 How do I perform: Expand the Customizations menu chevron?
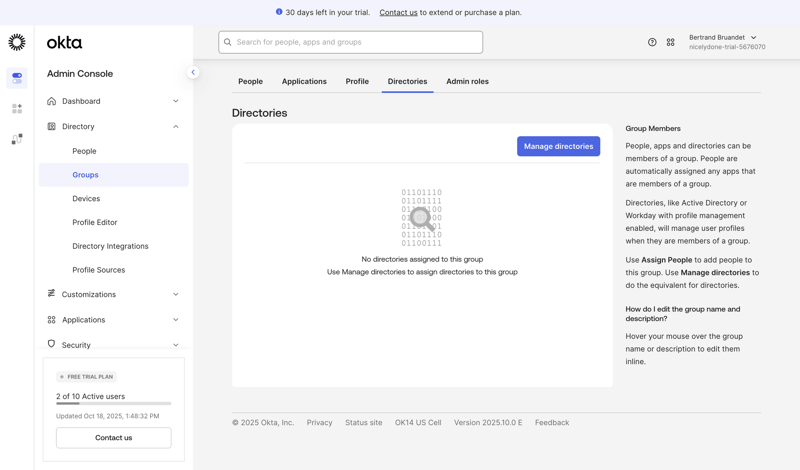point(176,294)
